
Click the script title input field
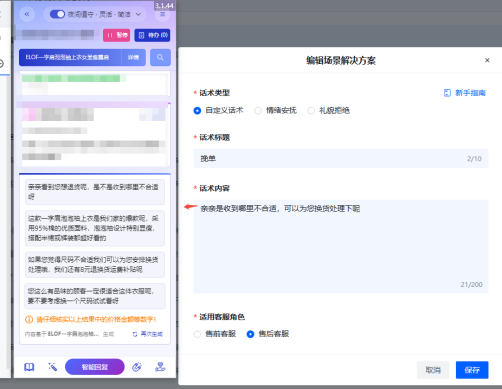click(341, 159)
